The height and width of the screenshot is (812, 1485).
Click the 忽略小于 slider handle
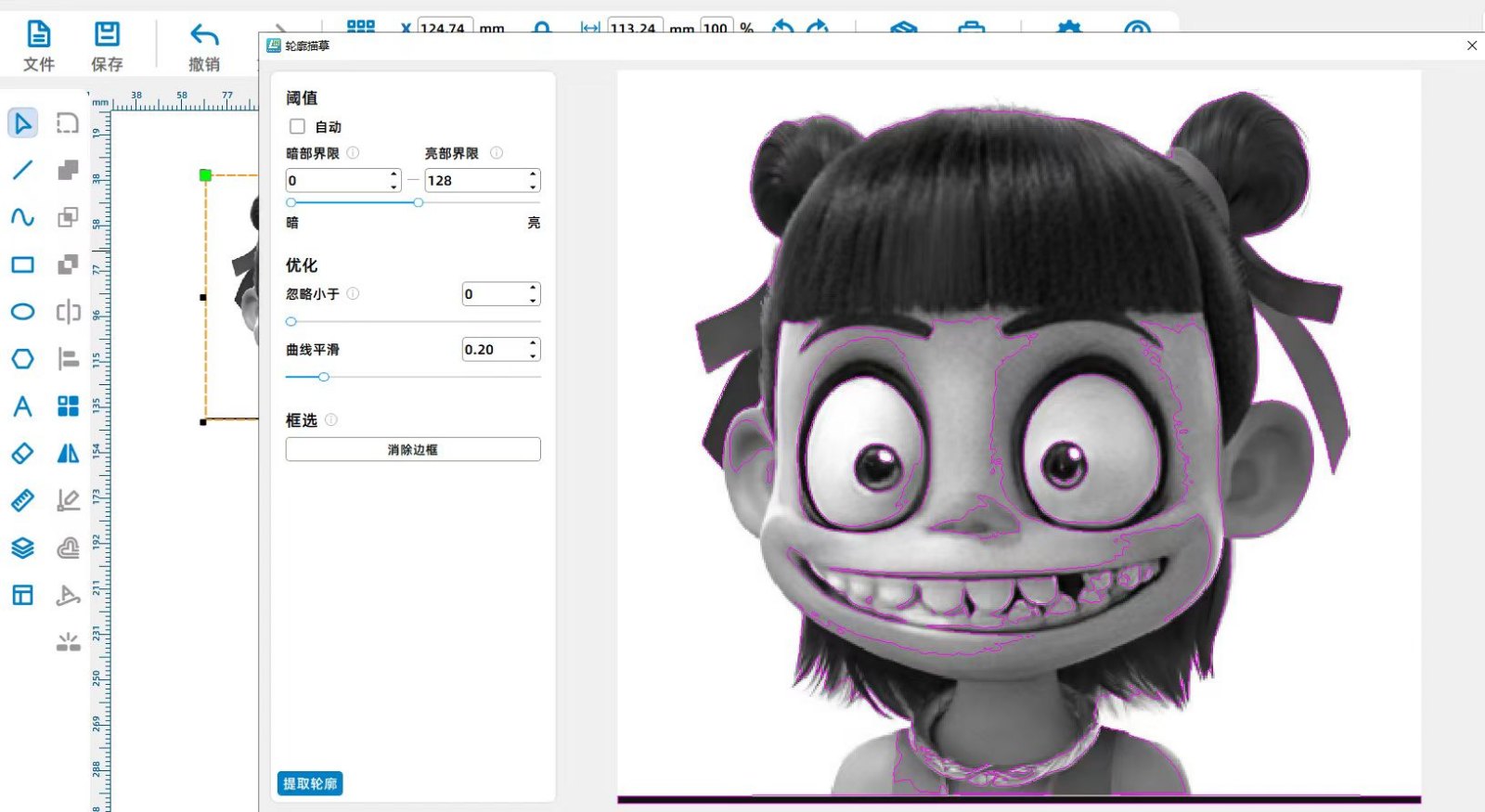point(291,321)
